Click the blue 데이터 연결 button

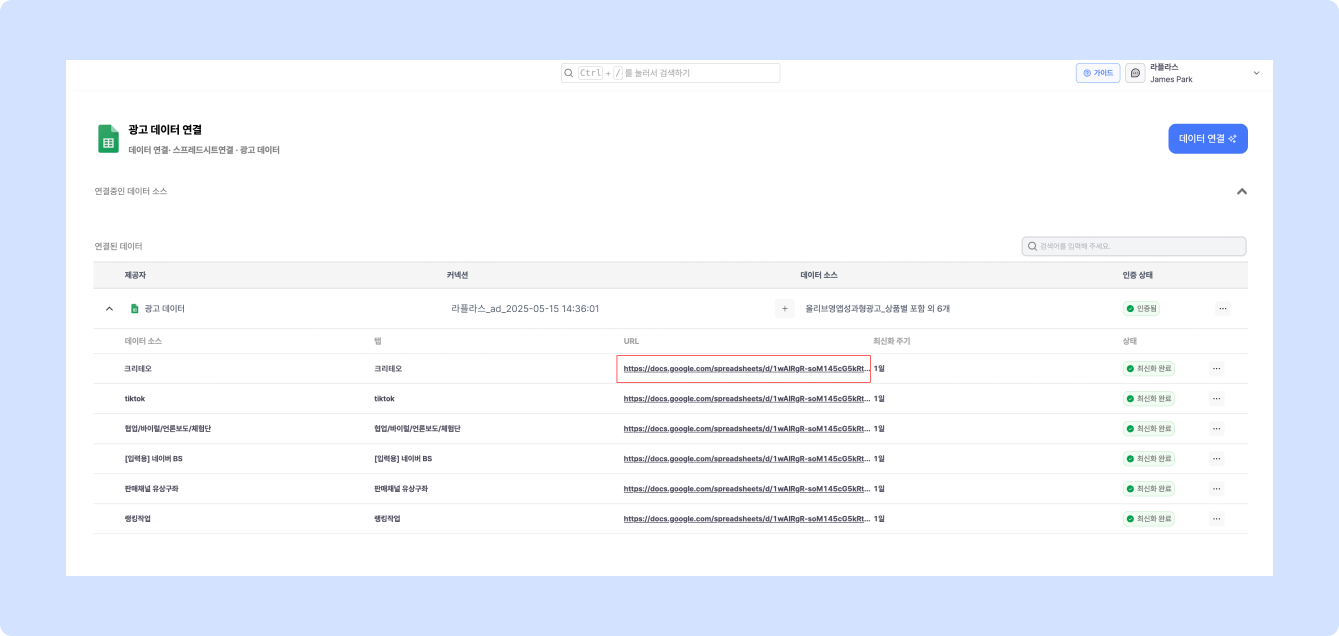(1207, 139)
